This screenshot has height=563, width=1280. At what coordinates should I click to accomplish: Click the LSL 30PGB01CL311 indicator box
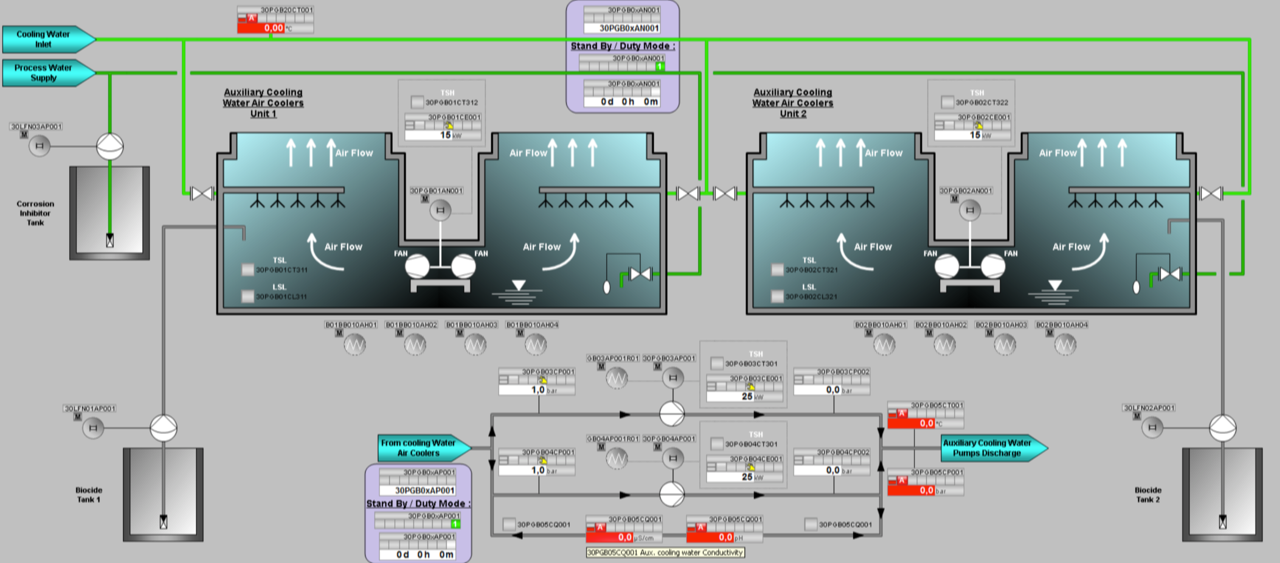coord(248,296)
